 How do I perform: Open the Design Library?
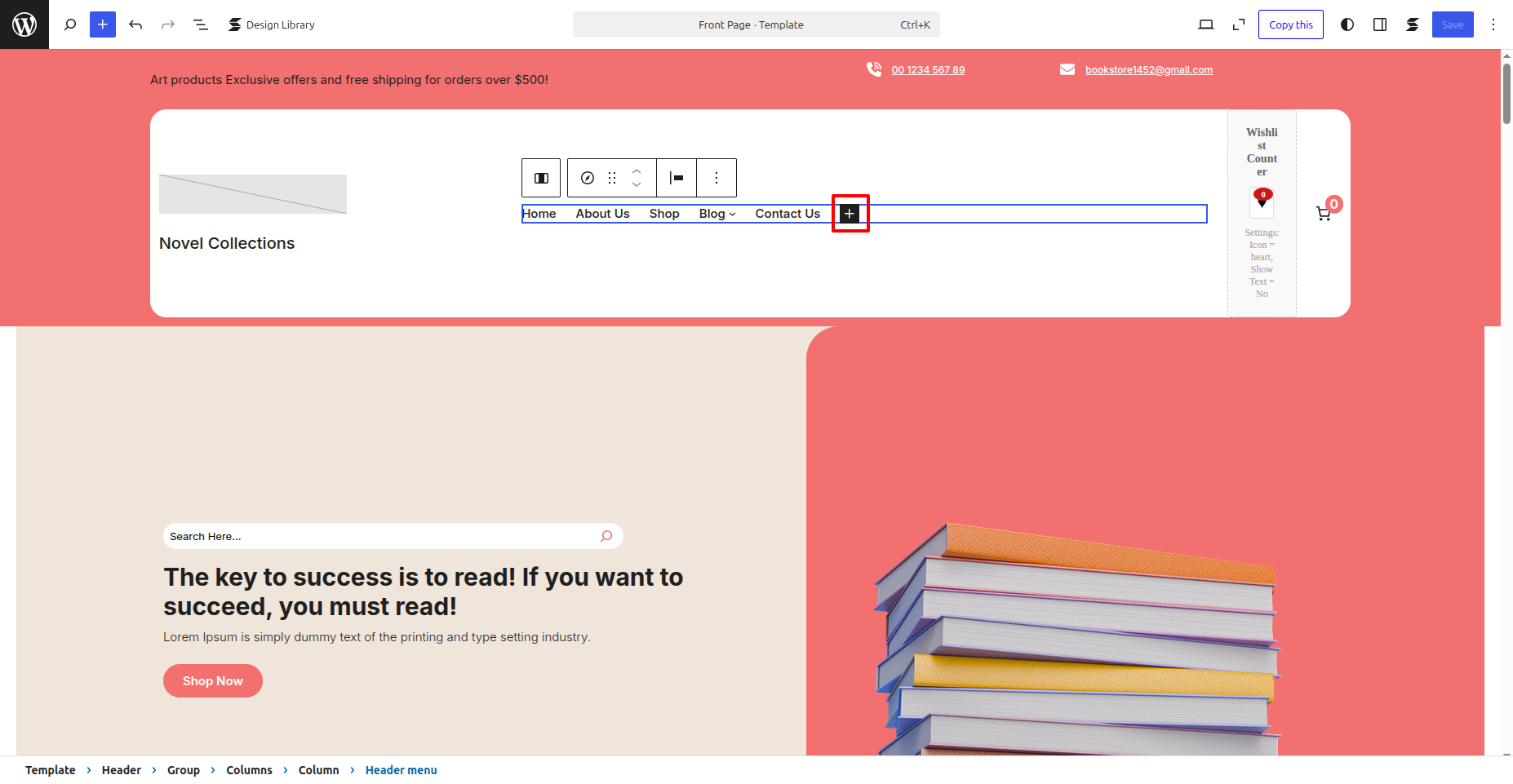(x=272, y=24)
